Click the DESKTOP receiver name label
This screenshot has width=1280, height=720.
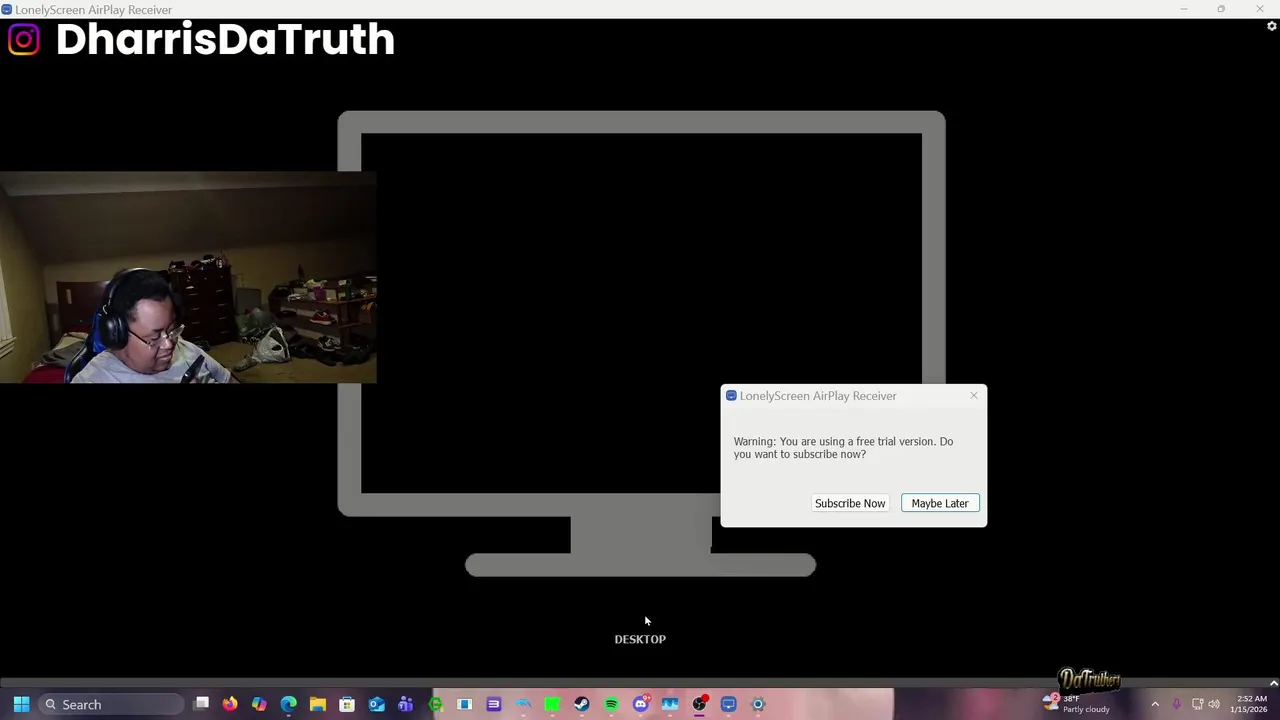tap(640, 639)
